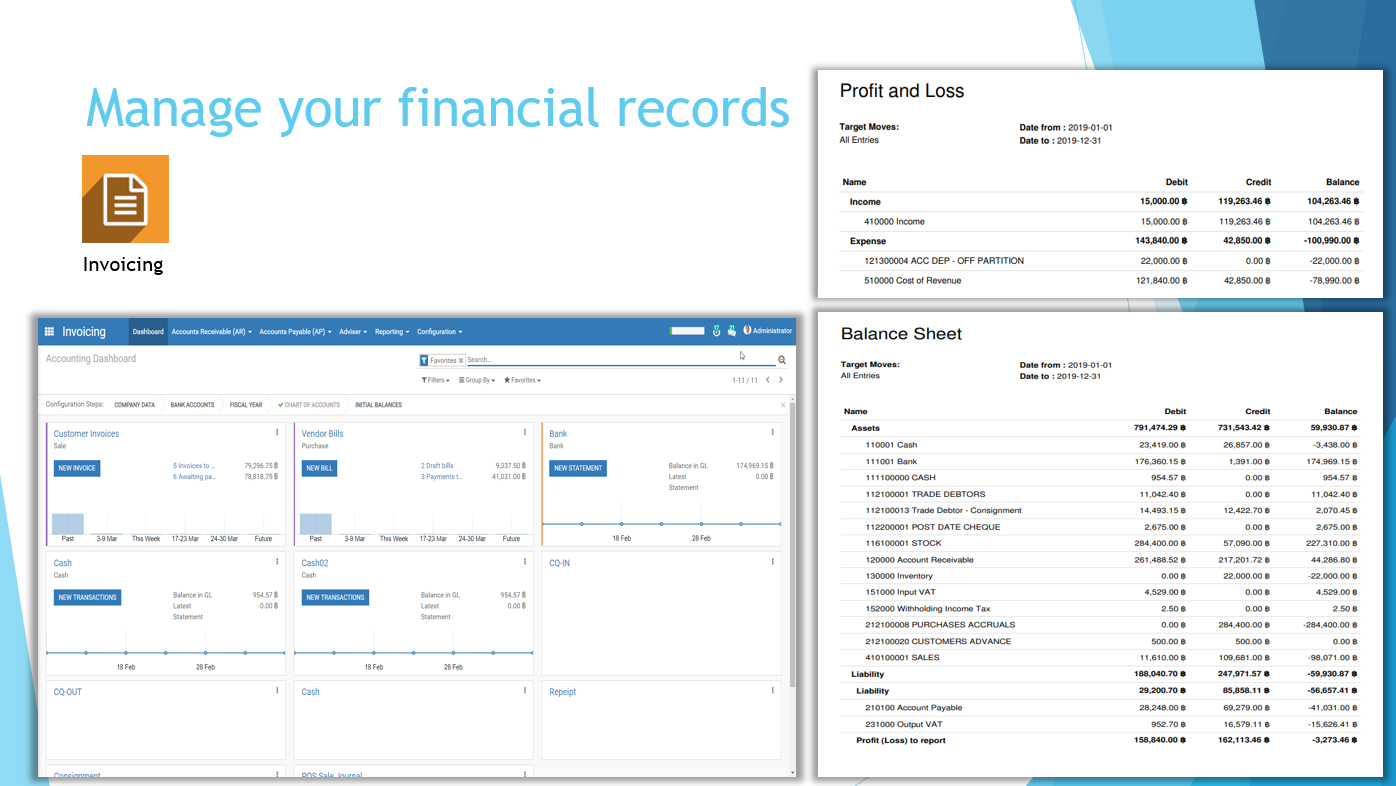Click the Past bar in Vendor Bills chart
Viewport: 1396px width, 786px height.
[x=316, y=524]
